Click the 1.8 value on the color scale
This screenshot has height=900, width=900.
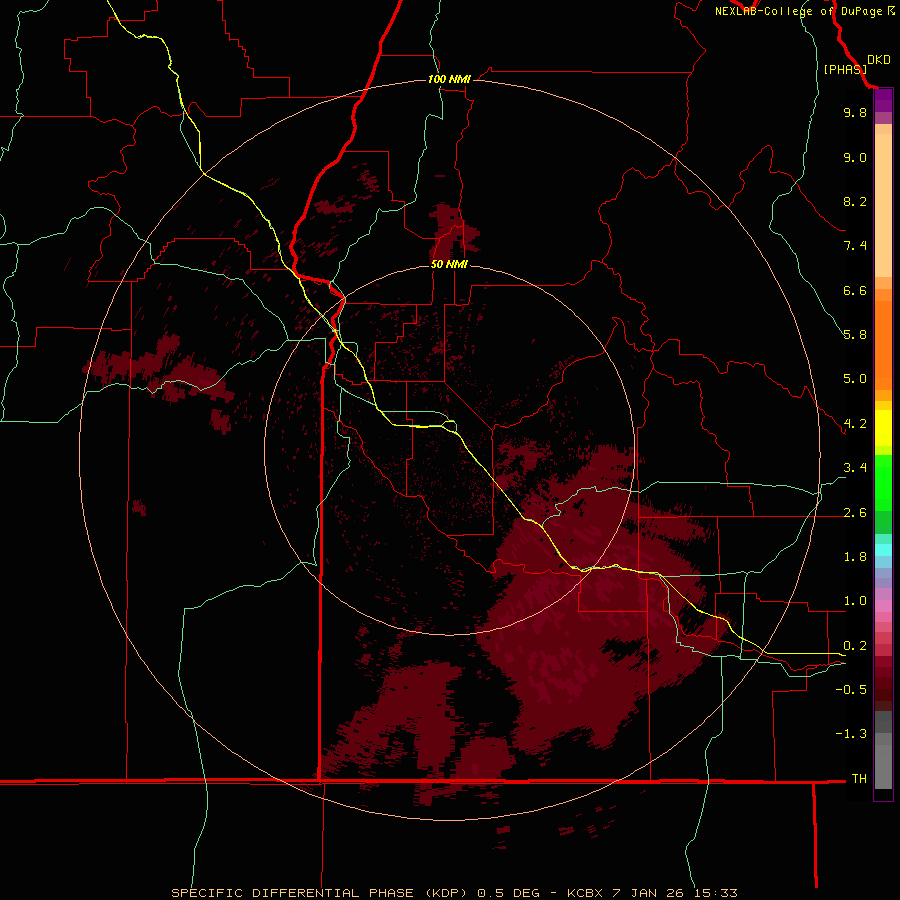tap(855, 557)
